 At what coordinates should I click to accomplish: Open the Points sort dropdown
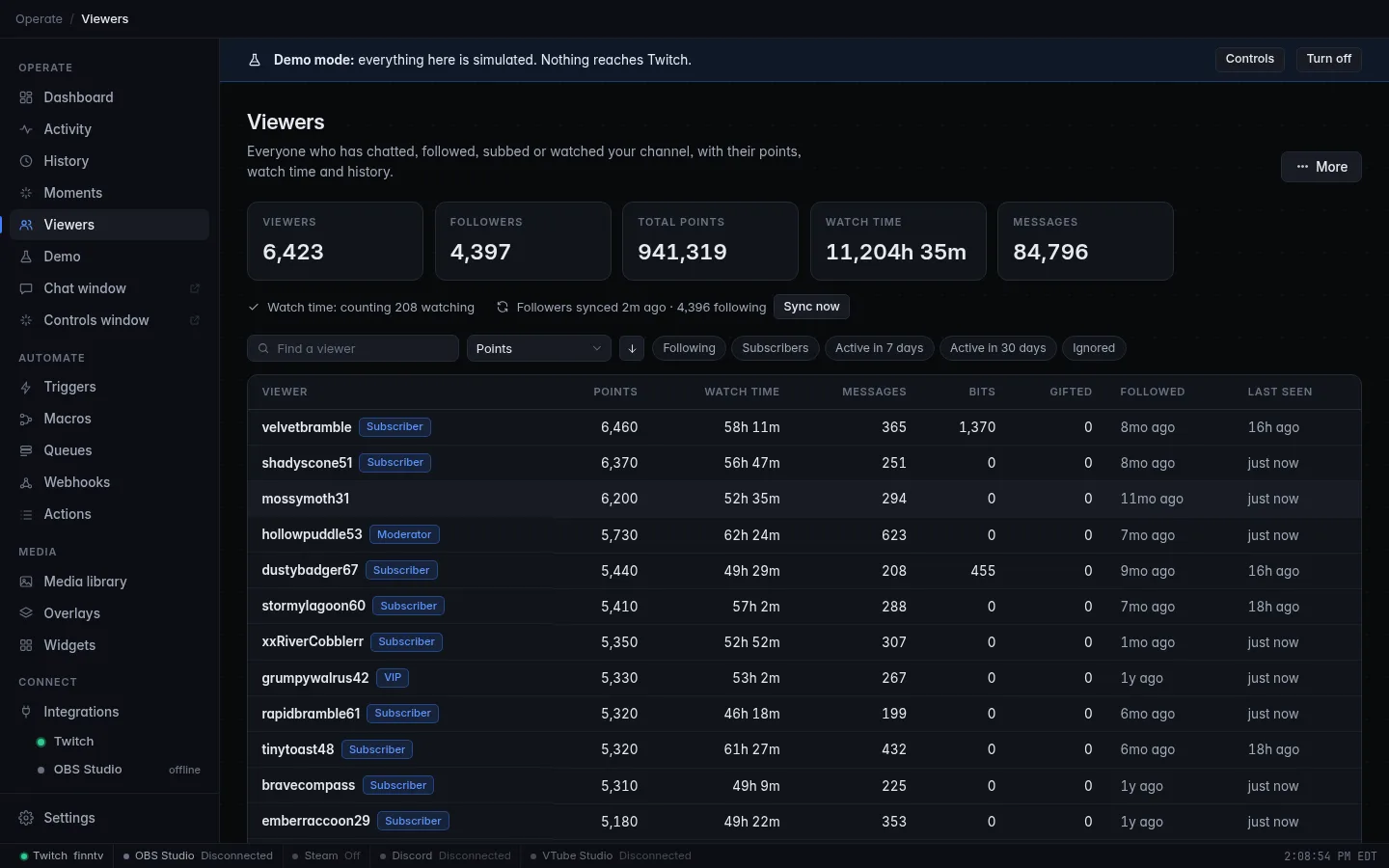point(539,348)
